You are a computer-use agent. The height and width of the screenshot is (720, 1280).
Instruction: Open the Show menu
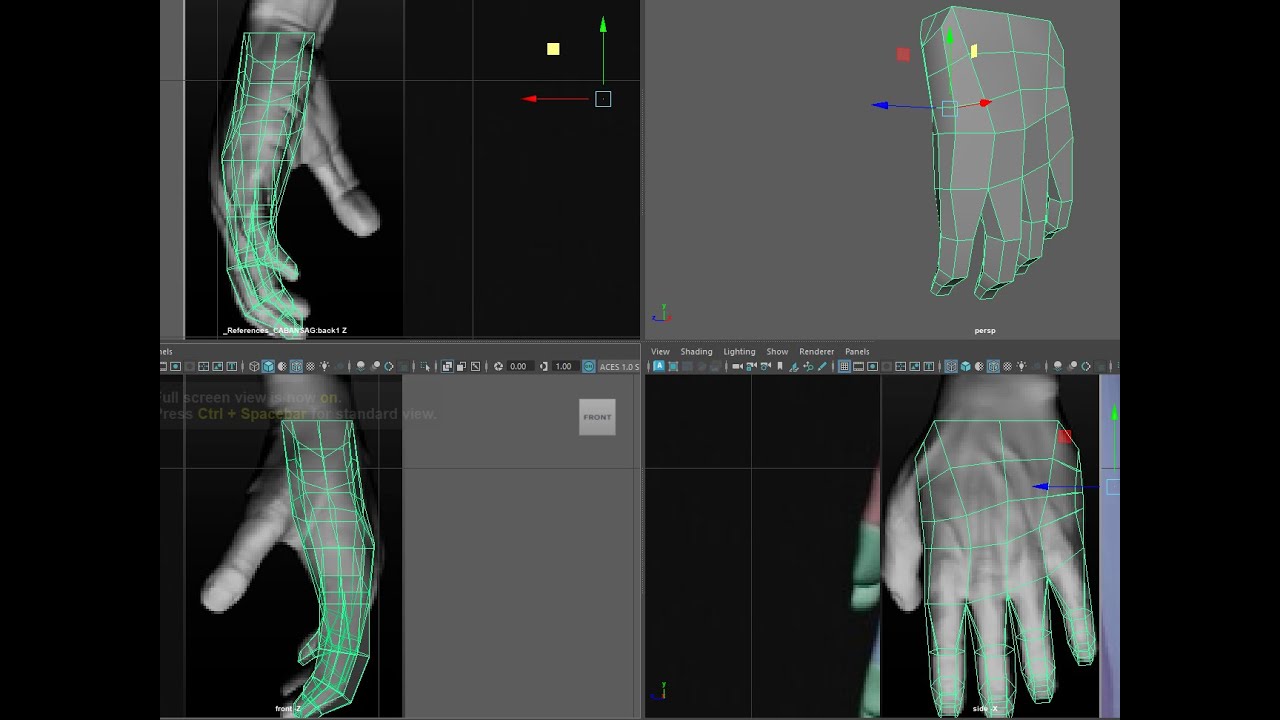[777, 351]
